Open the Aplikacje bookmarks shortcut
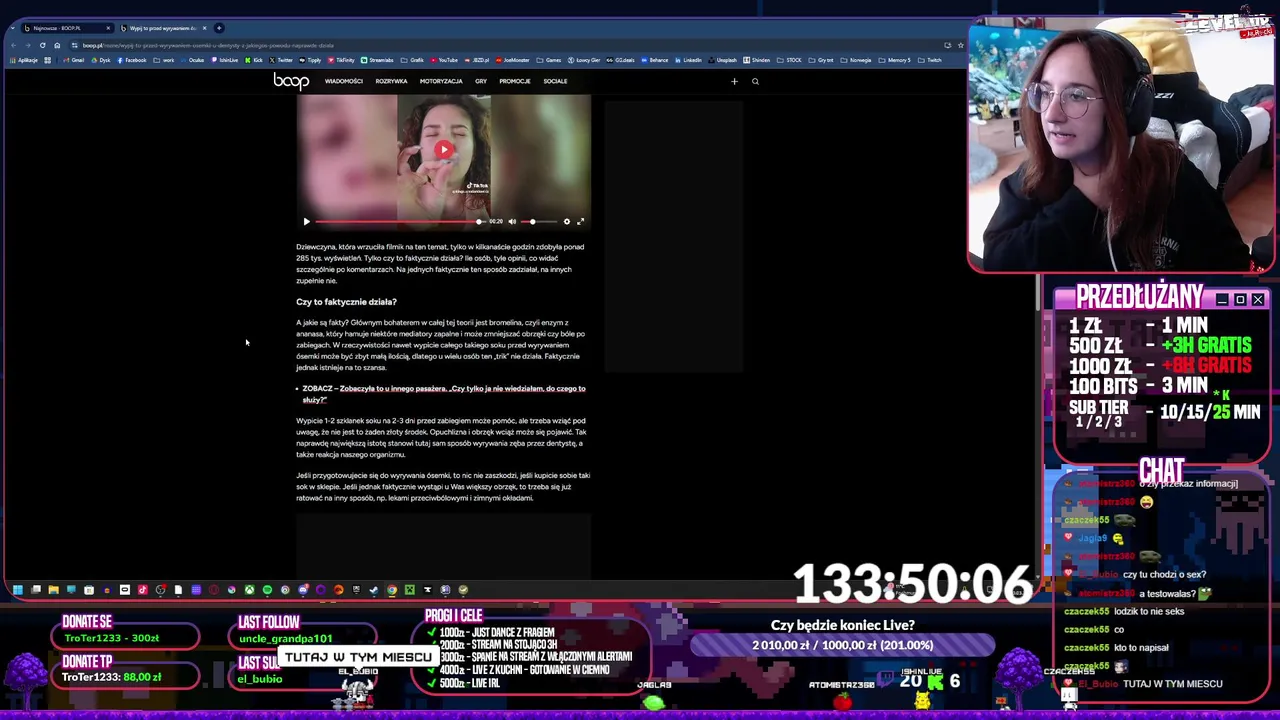This screenshot has height=720, width=1280. click(x=24, y=60)
